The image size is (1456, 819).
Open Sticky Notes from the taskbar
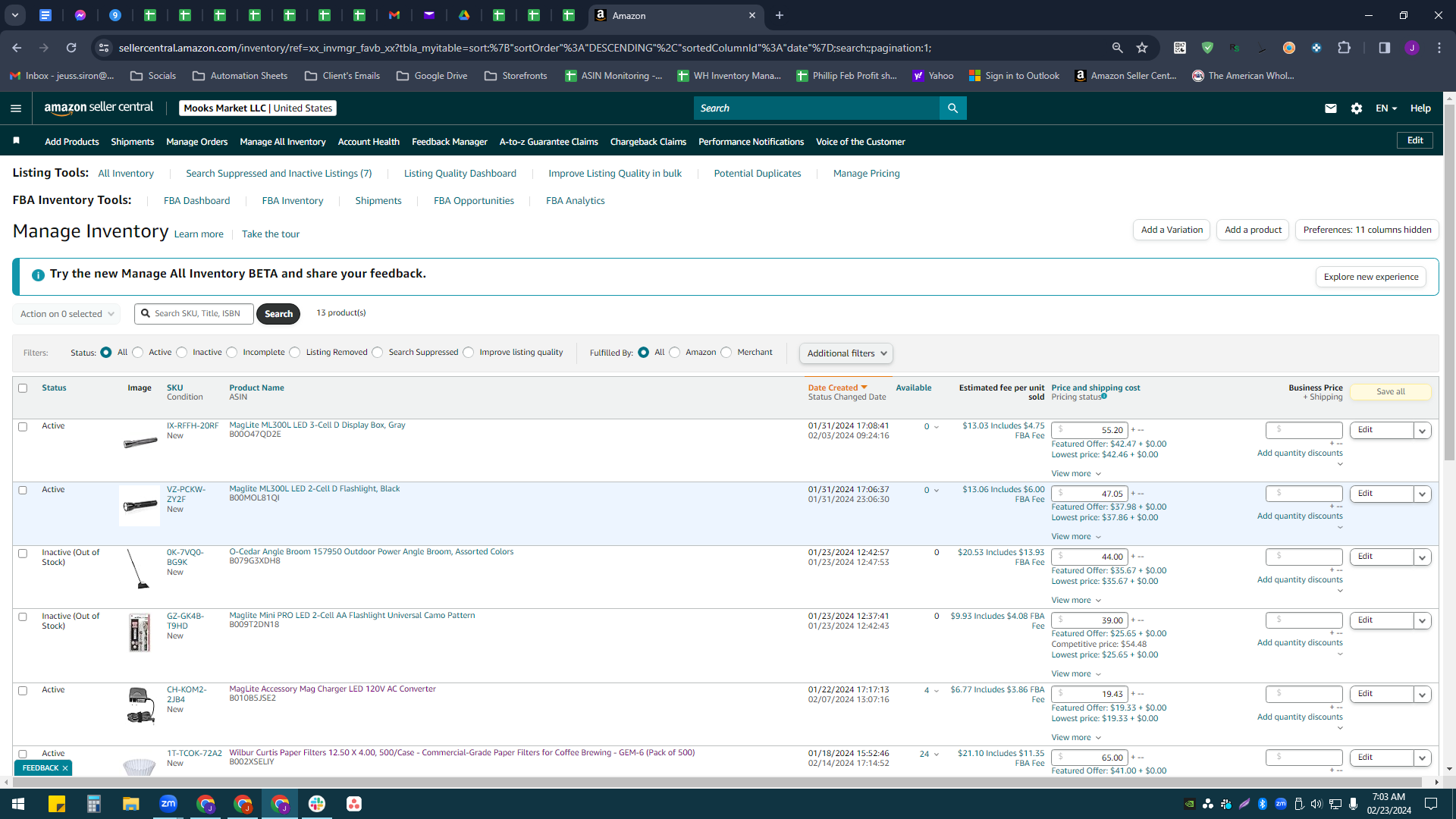click(x=57, y=804)
